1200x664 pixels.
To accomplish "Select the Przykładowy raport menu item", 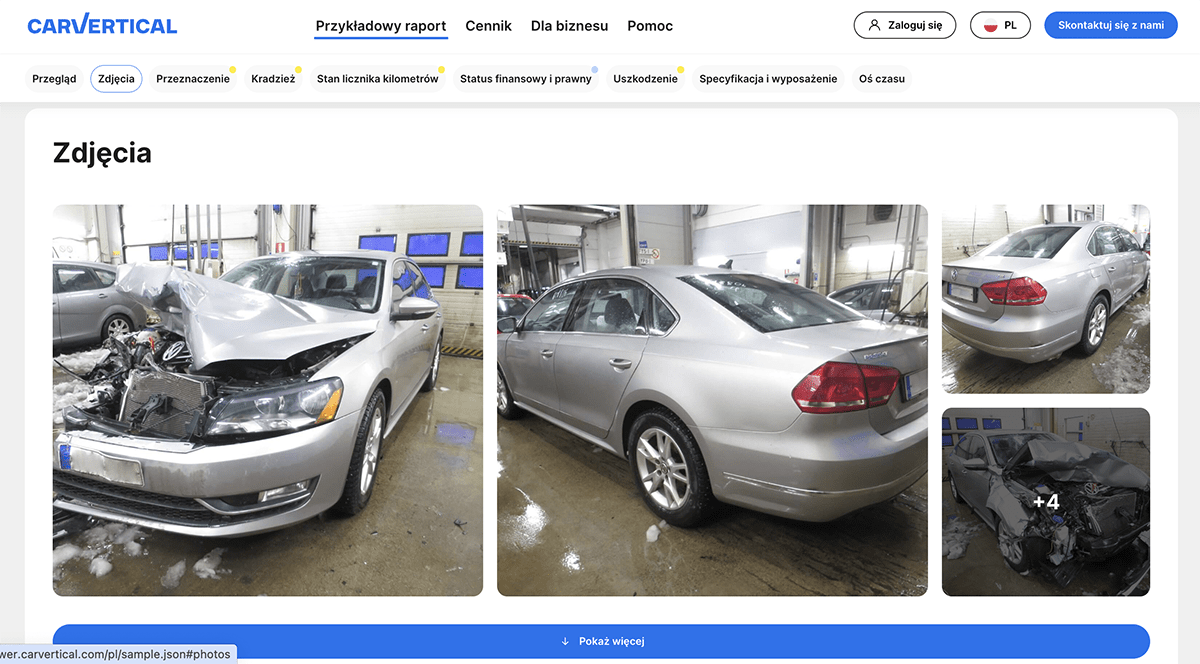I will (381, 26).
